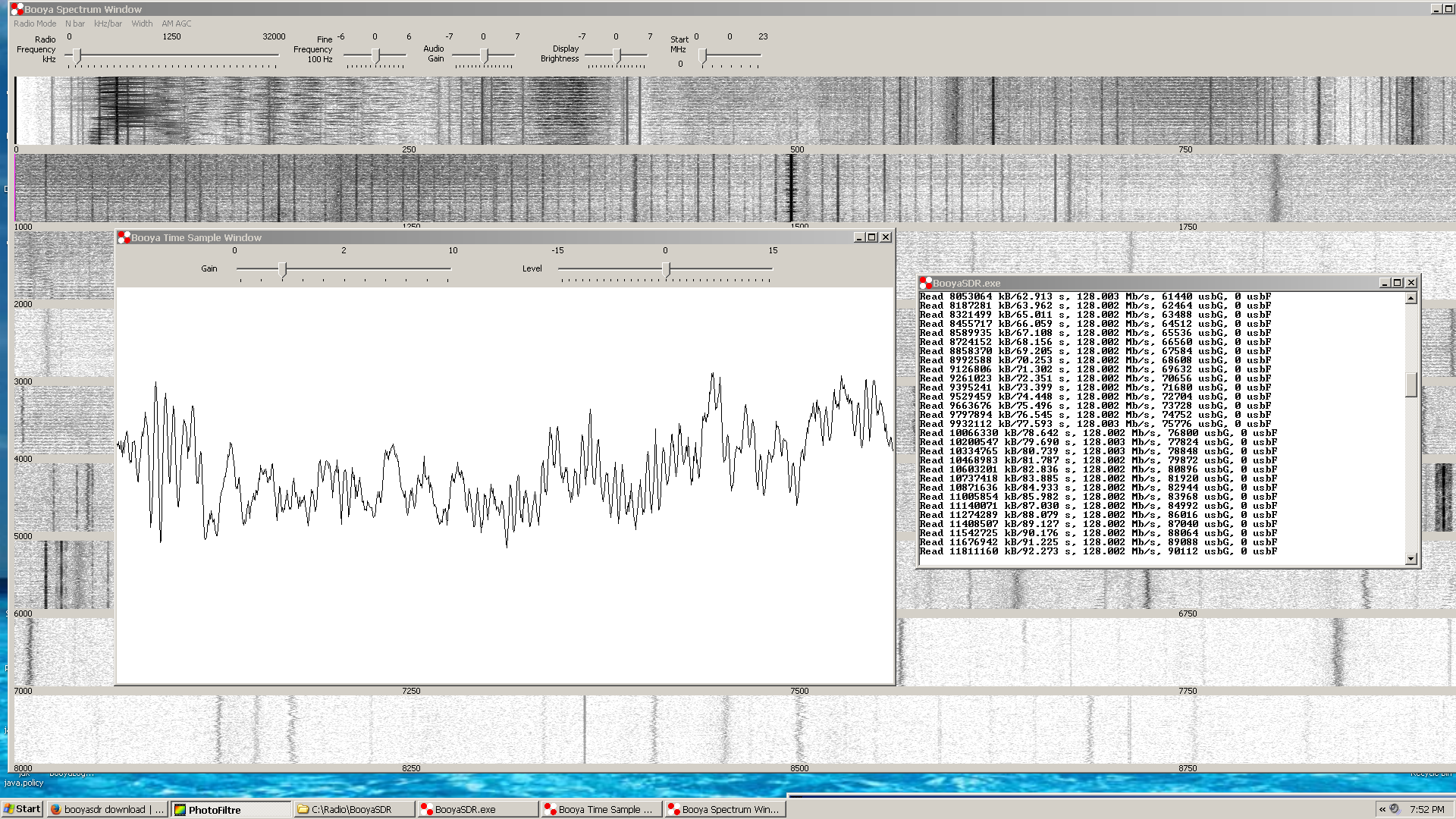Screen dimensions: 1456x819
Task: Click the dark signal line near 1500 in the spectrum
Action: tap(792, 188)
